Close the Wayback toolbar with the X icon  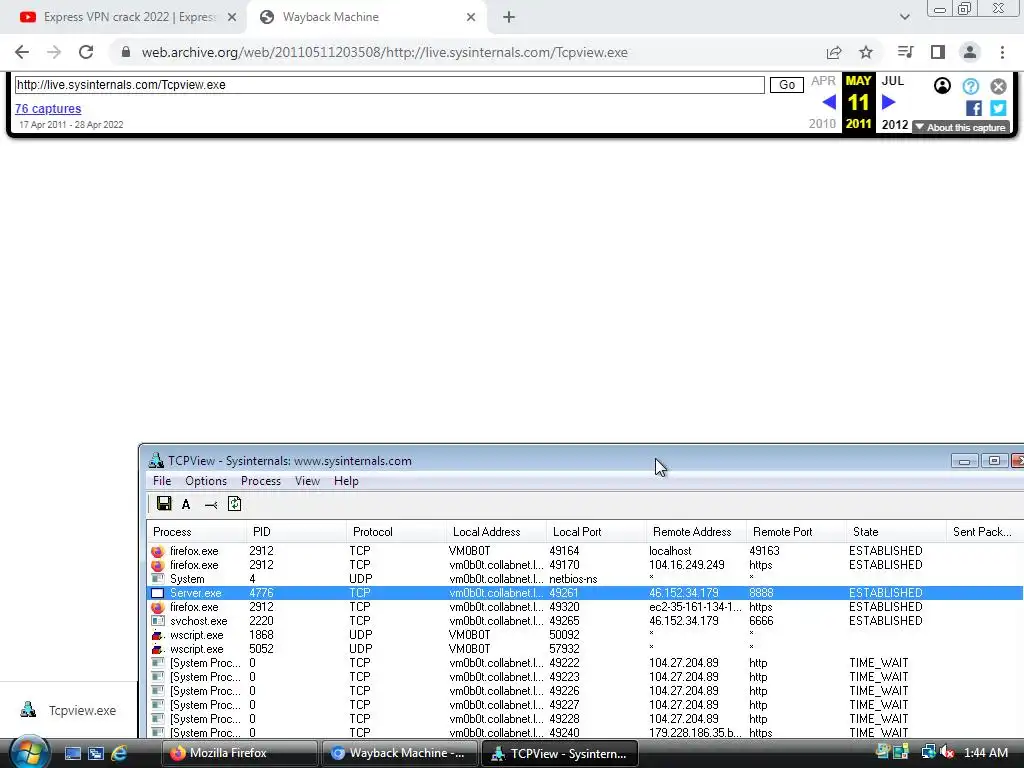click(999, 86)
